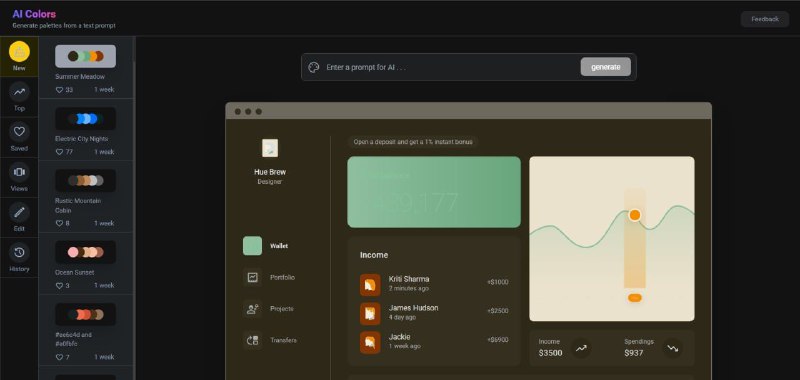800x380 pixels.
Task: Click the palette icon in the prompt bar
Action: [x=314, y=67]
